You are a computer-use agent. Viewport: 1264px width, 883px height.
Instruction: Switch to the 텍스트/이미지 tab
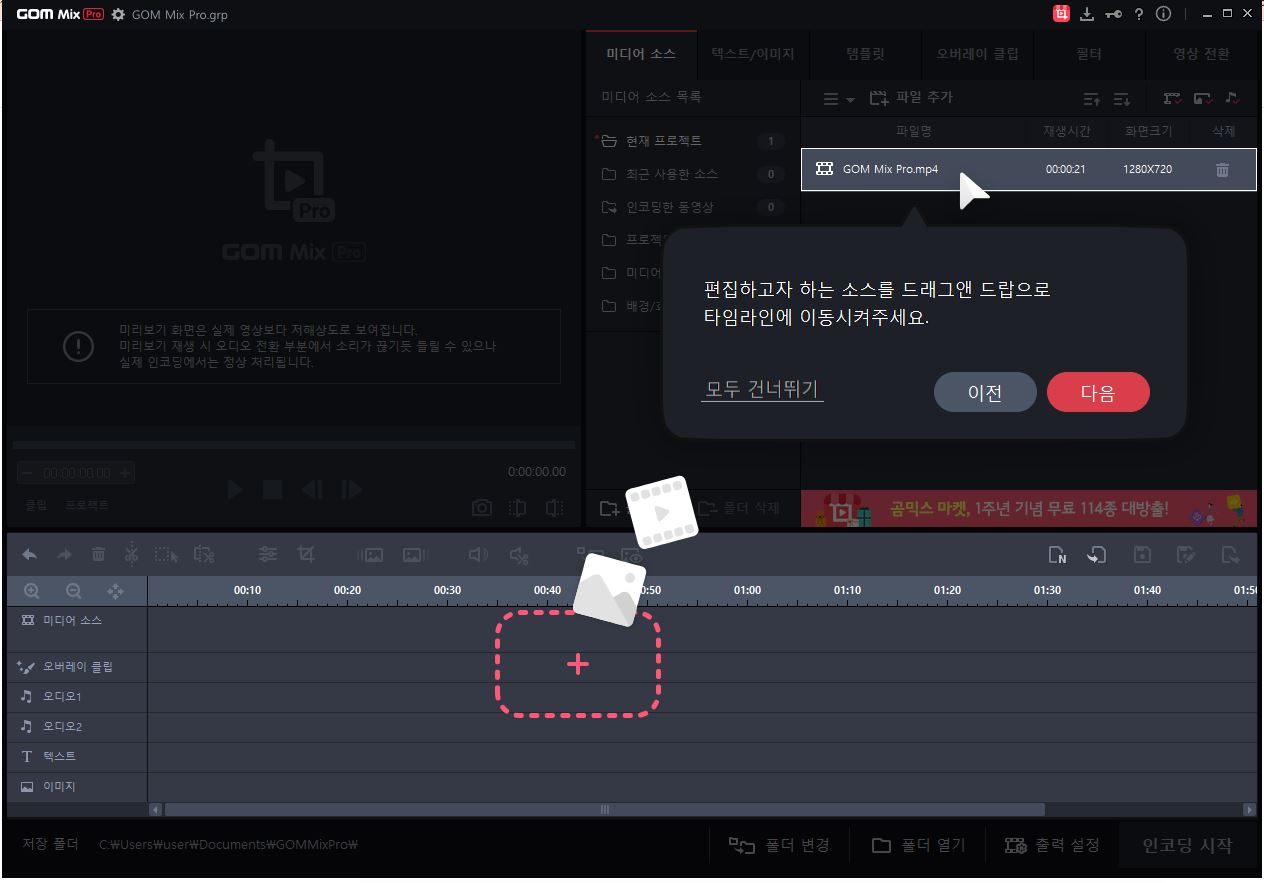[x=752, y=54]
